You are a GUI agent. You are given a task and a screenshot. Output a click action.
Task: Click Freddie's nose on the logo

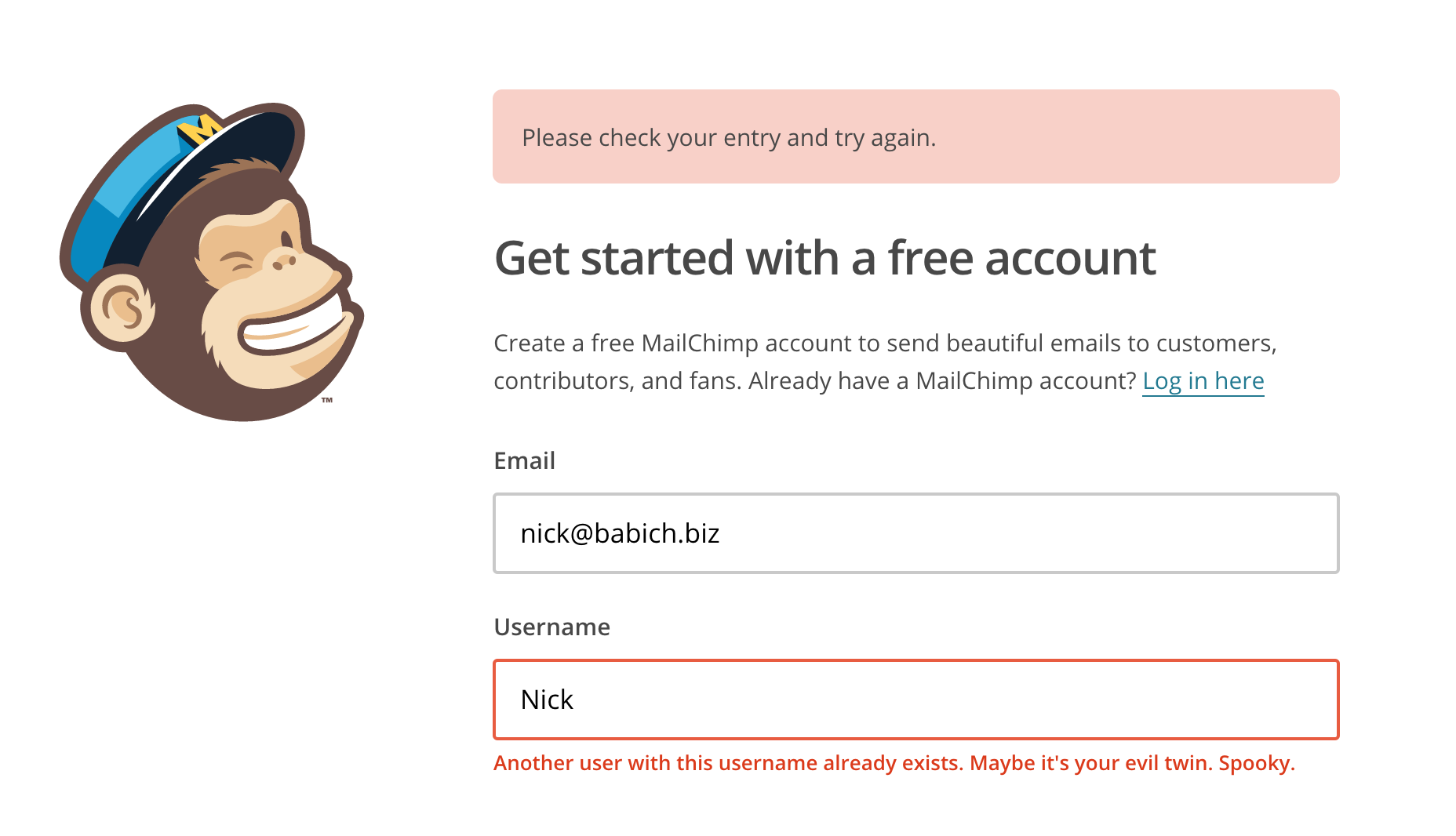(x=285, y=261)
